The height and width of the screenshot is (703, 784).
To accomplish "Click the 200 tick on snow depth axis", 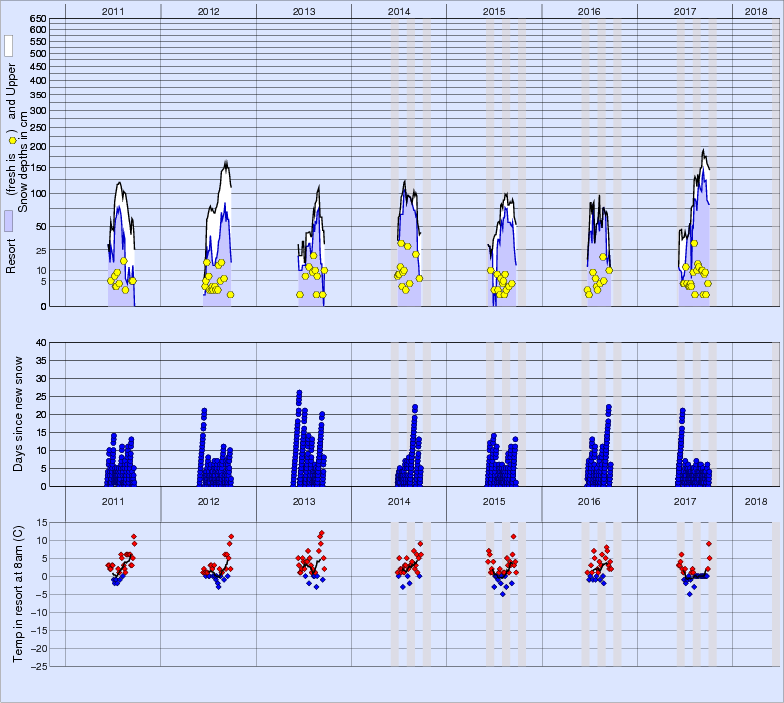I will click(37, 146).
